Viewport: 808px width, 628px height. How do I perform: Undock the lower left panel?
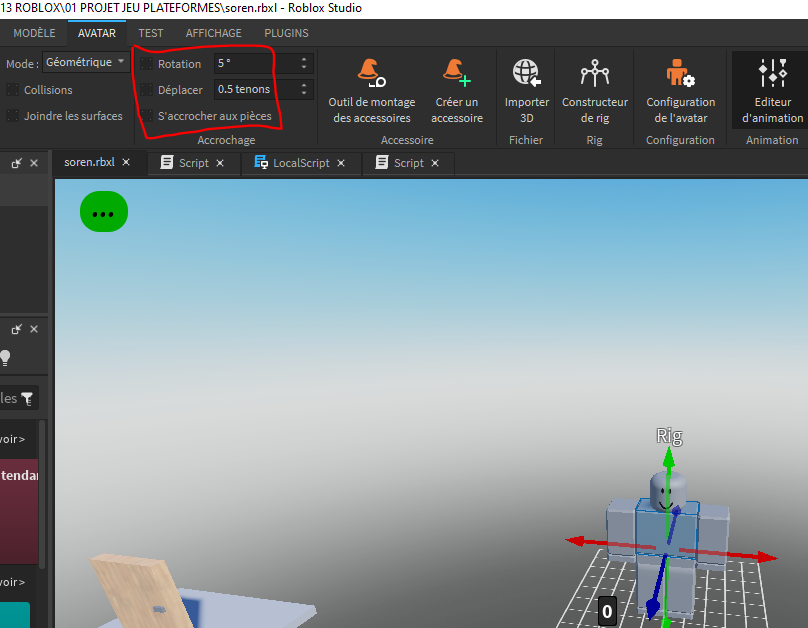[x=16, y=329]
